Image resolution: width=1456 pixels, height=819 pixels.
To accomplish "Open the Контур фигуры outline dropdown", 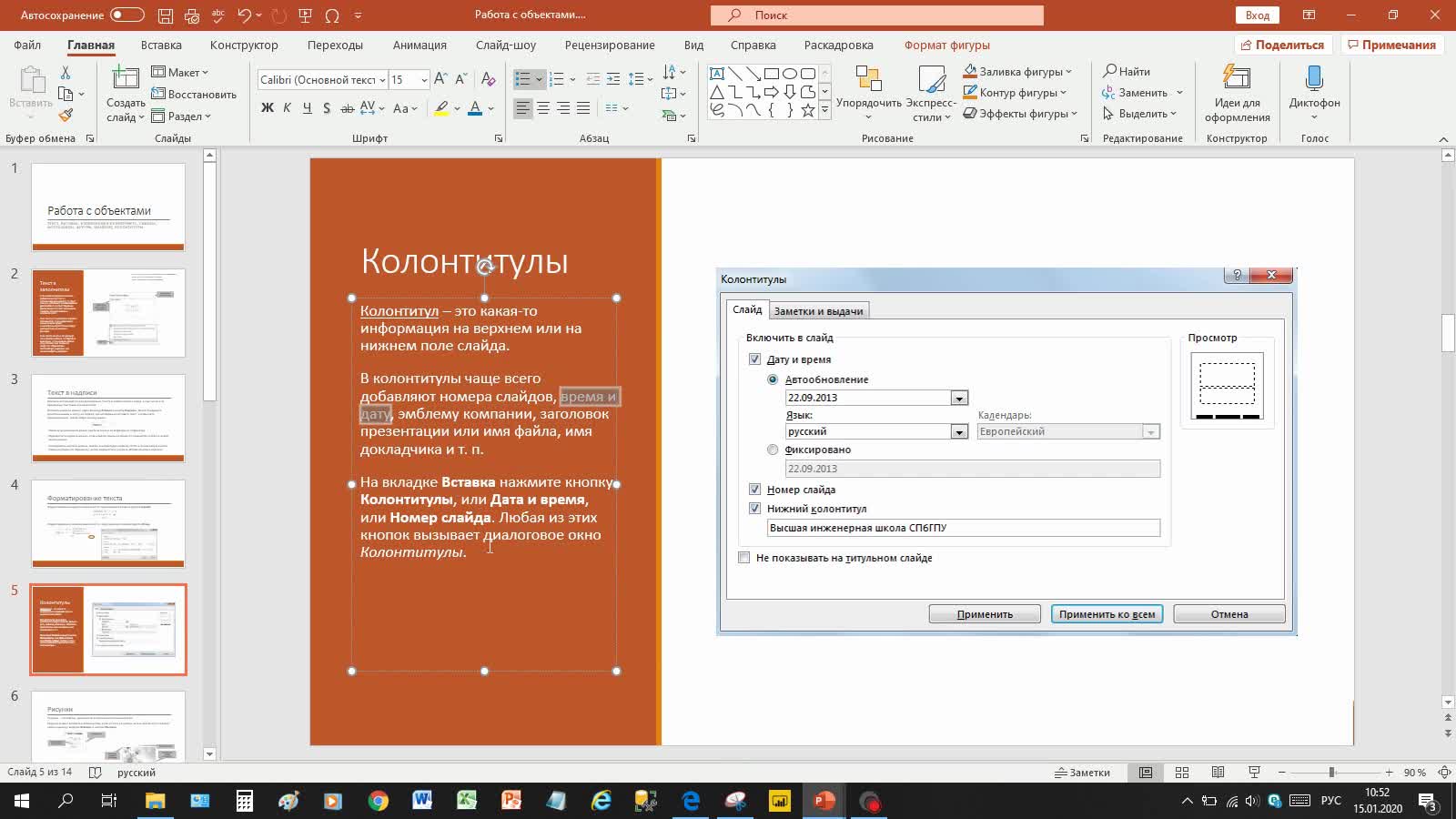I will [x=1015, y=92].
